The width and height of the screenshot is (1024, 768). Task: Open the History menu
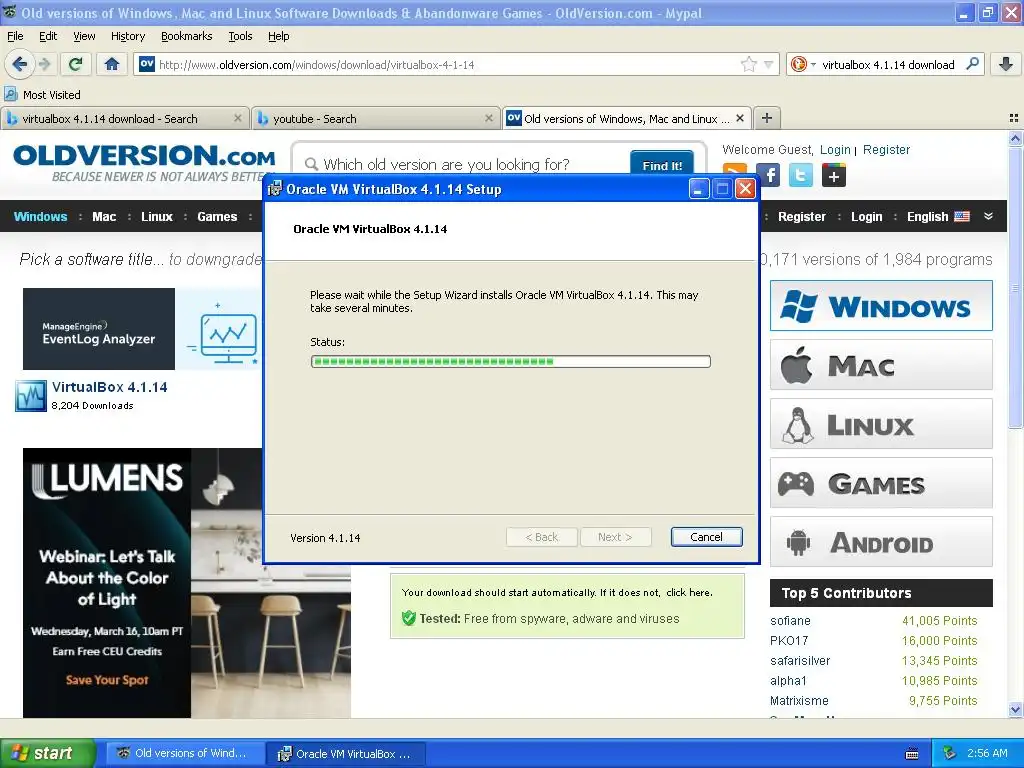coord(128,36)
